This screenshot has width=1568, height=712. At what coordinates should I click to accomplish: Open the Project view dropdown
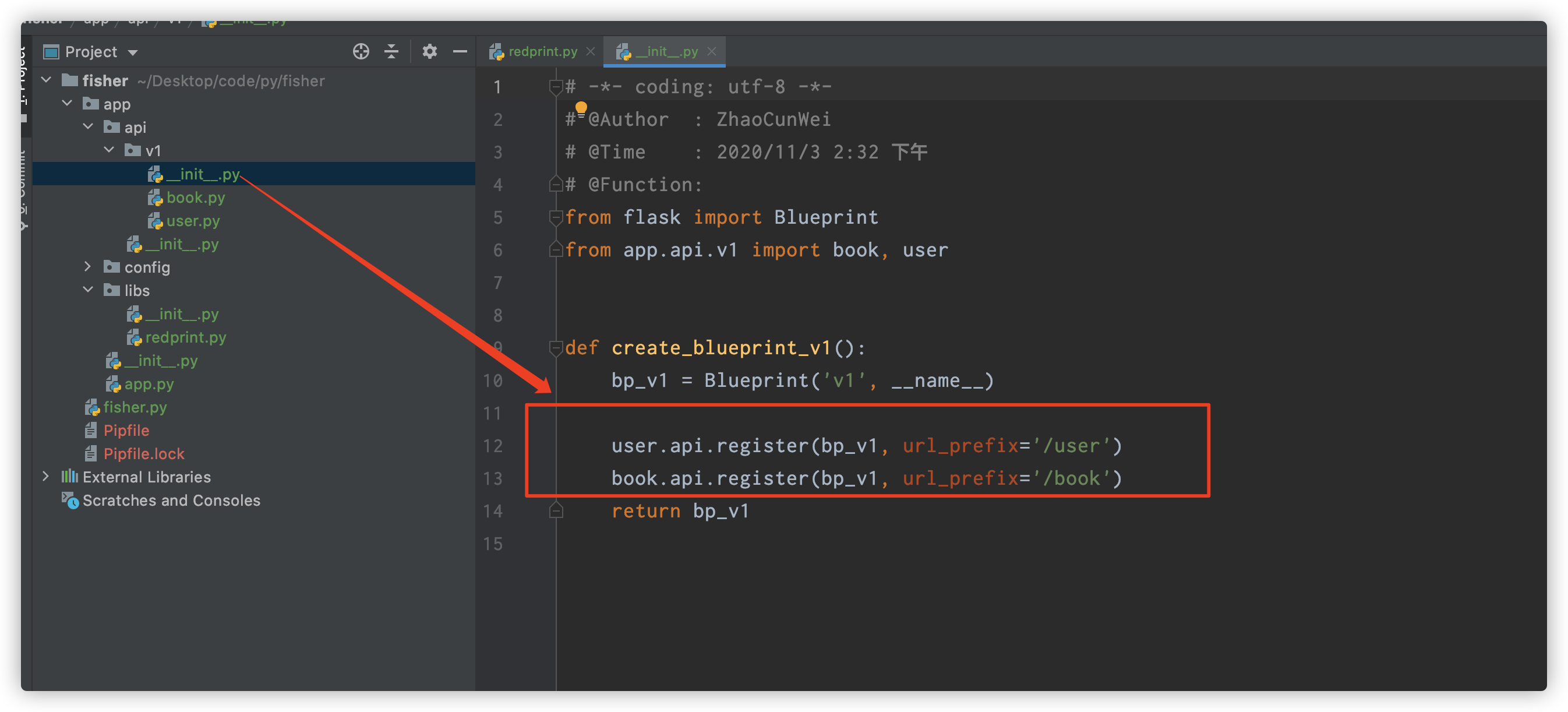click(x=133, y=52)
